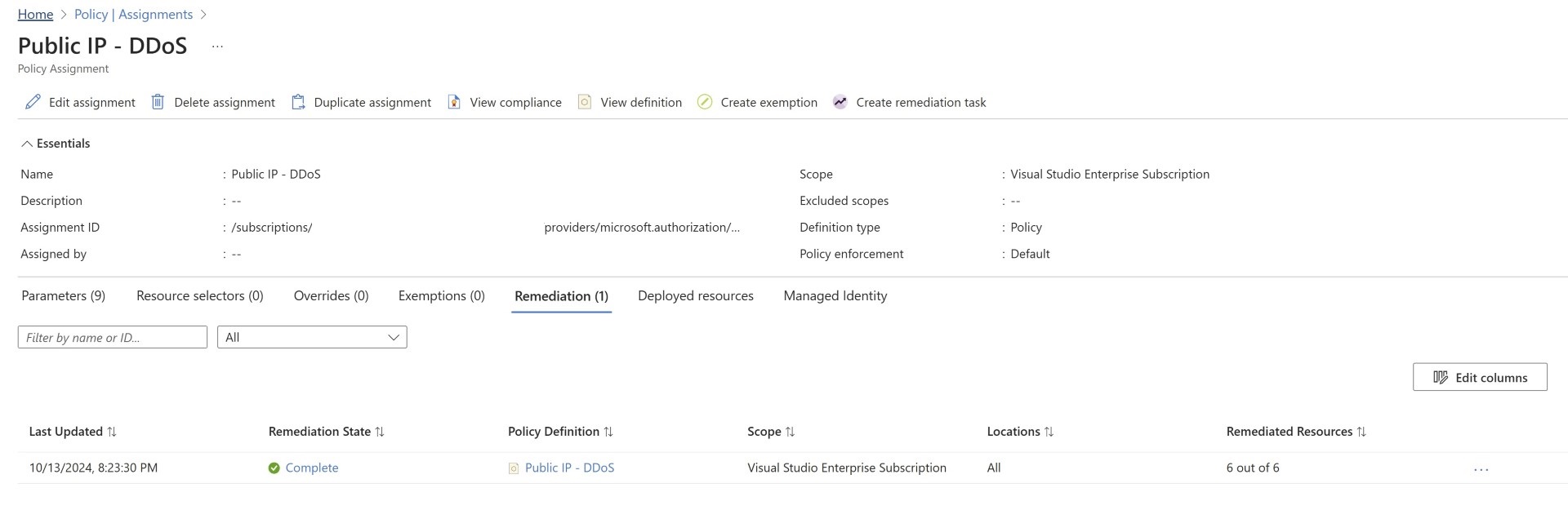Focus the Filter by name or ID field
The width and height of the screenshot is (1568, 510).
113,337
